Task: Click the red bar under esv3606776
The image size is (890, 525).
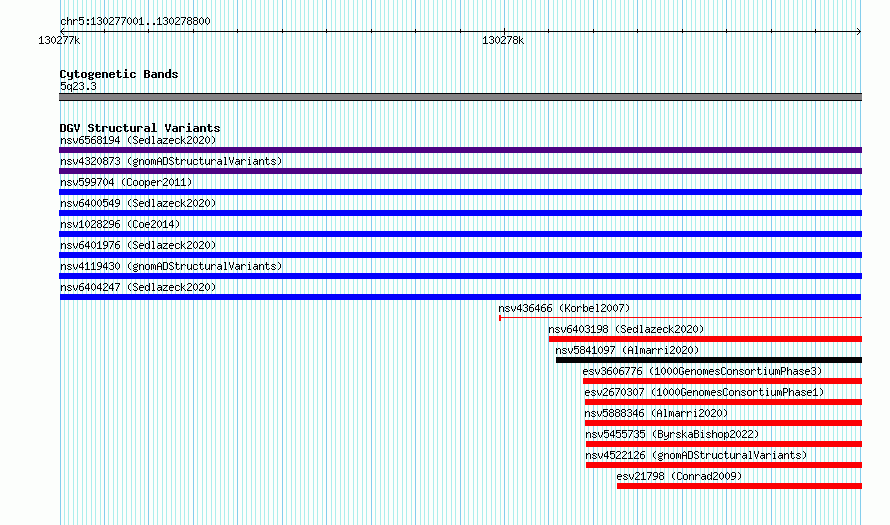Action: [723, 381]
